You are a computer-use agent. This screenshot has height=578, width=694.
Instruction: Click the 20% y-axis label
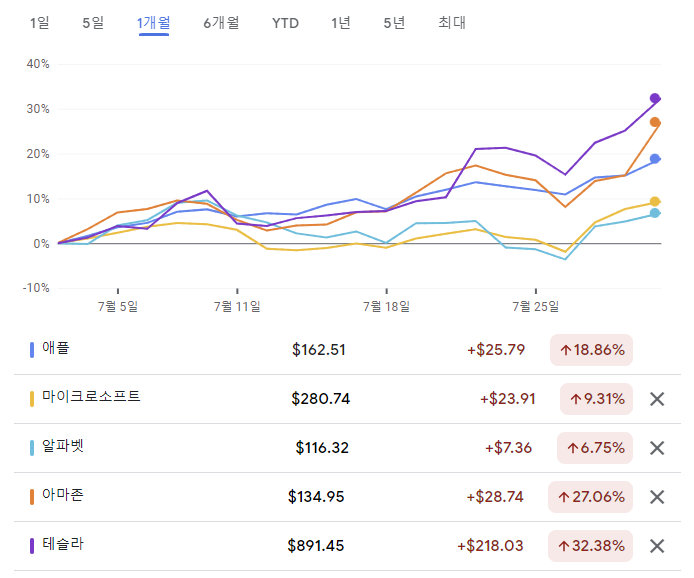38,154
